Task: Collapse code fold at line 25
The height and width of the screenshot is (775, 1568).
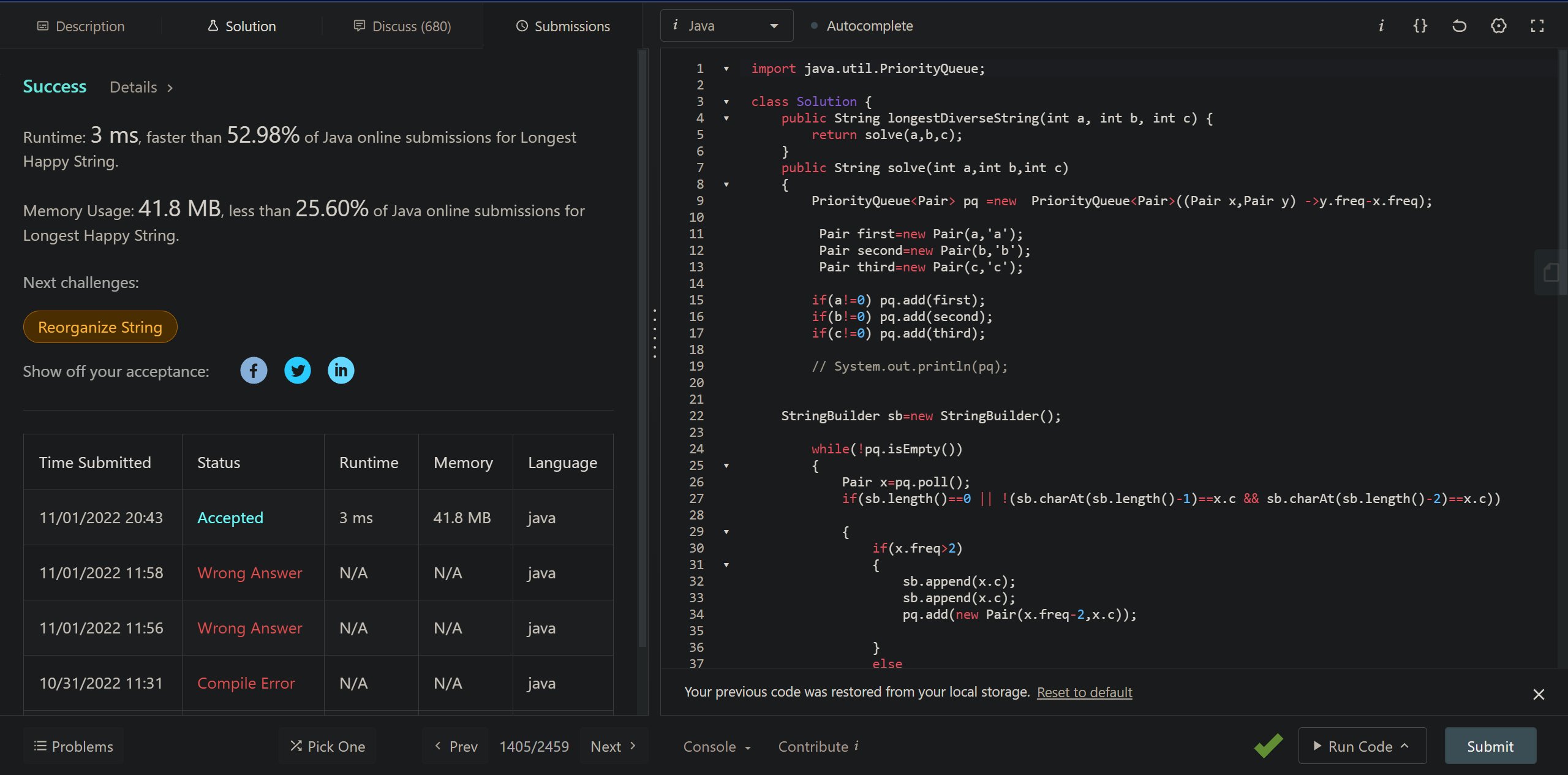Action: [x=726, y=466]
